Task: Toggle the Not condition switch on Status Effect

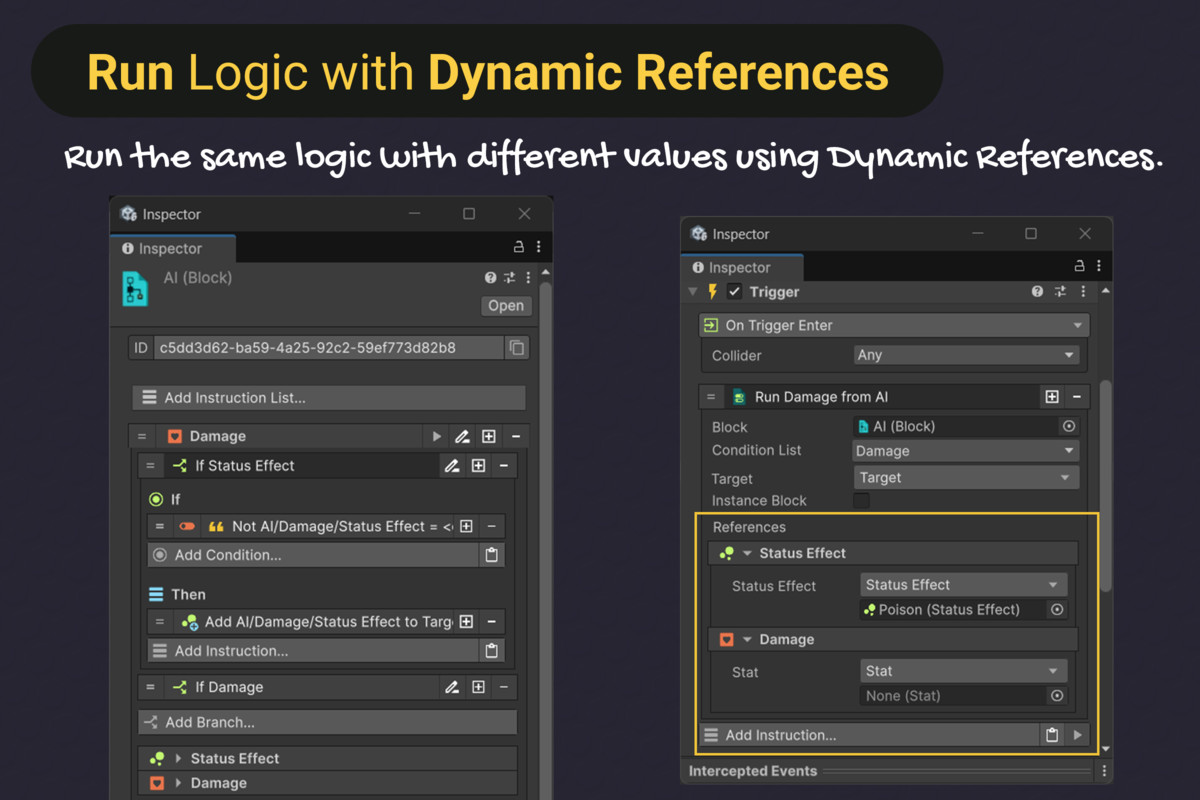Action: pyautogui.click(x=187, y=526)
